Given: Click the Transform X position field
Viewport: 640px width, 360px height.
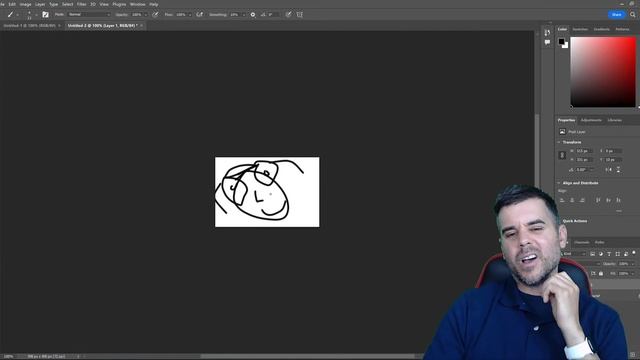Looking at the screenshot, I should tap(613, 151).
